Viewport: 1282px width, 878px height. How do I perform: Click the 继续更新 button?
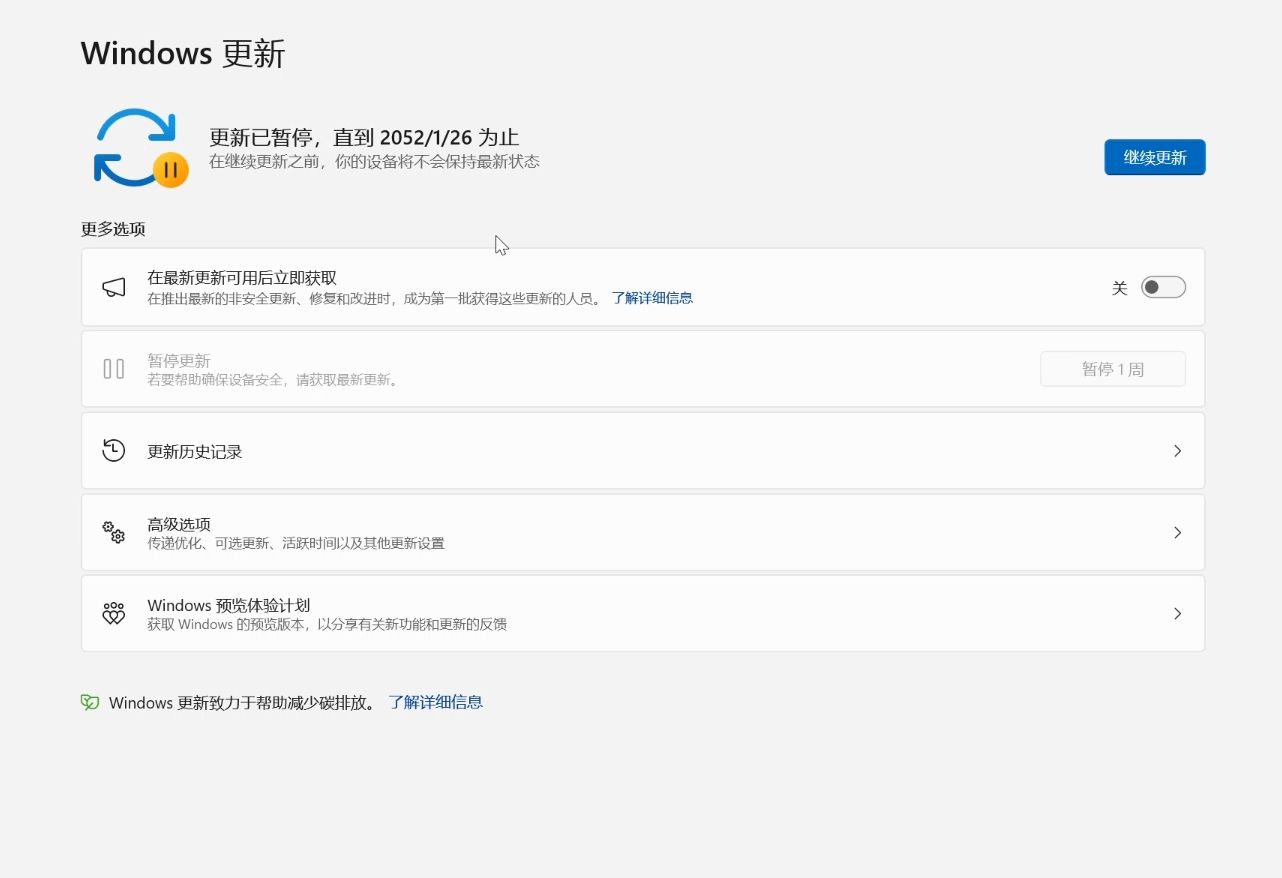click(1154, 157)
